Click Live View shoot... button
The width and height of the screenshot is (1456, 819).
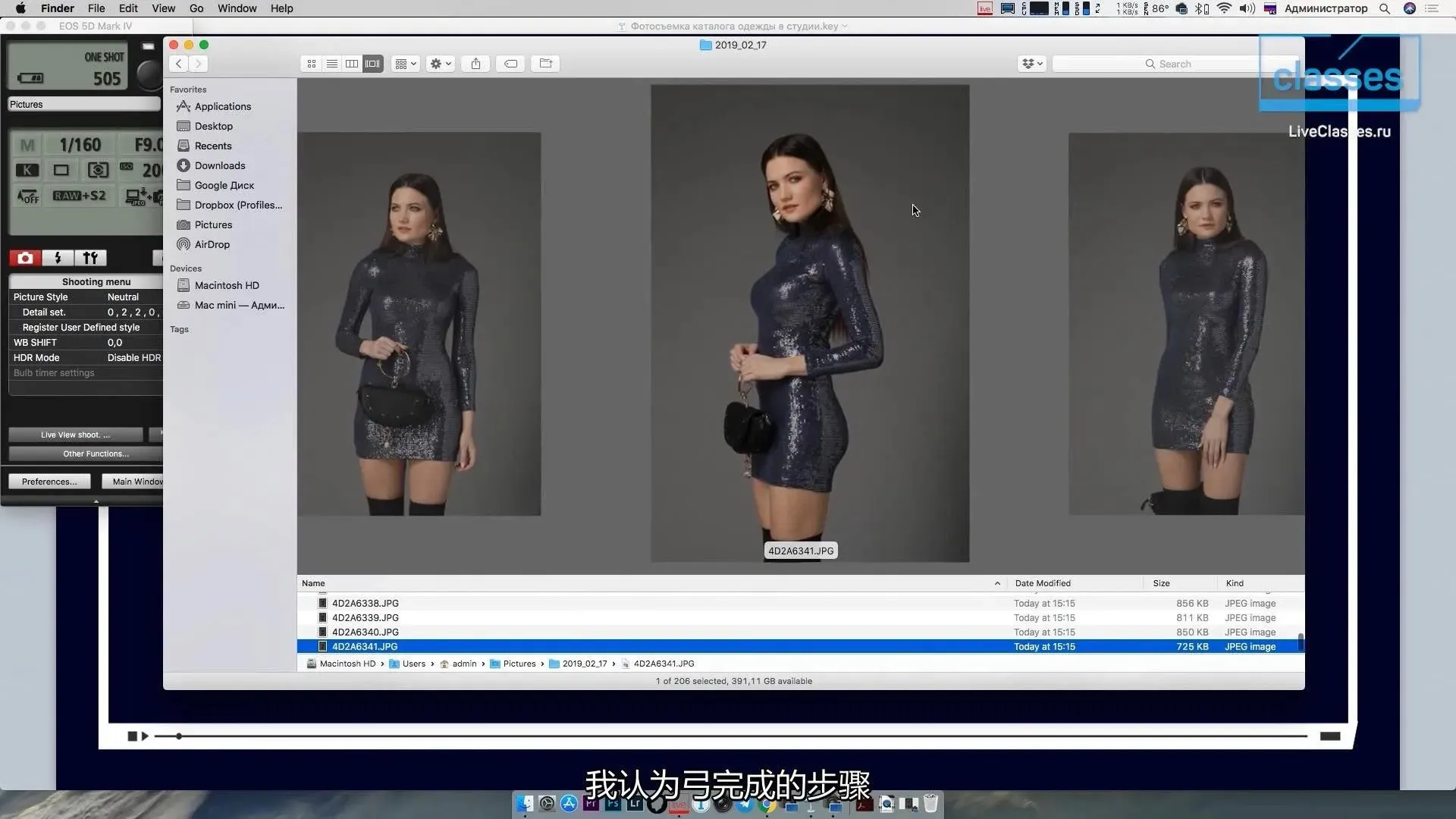(75, 435)
